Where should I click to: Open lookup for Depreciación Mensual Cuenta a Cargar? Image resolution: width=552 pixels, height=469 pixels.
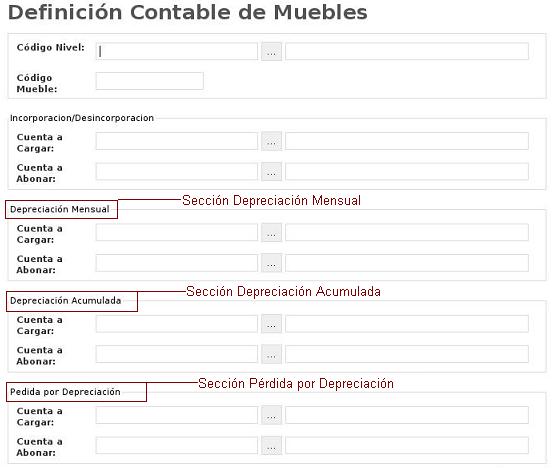tap(271, 232)
